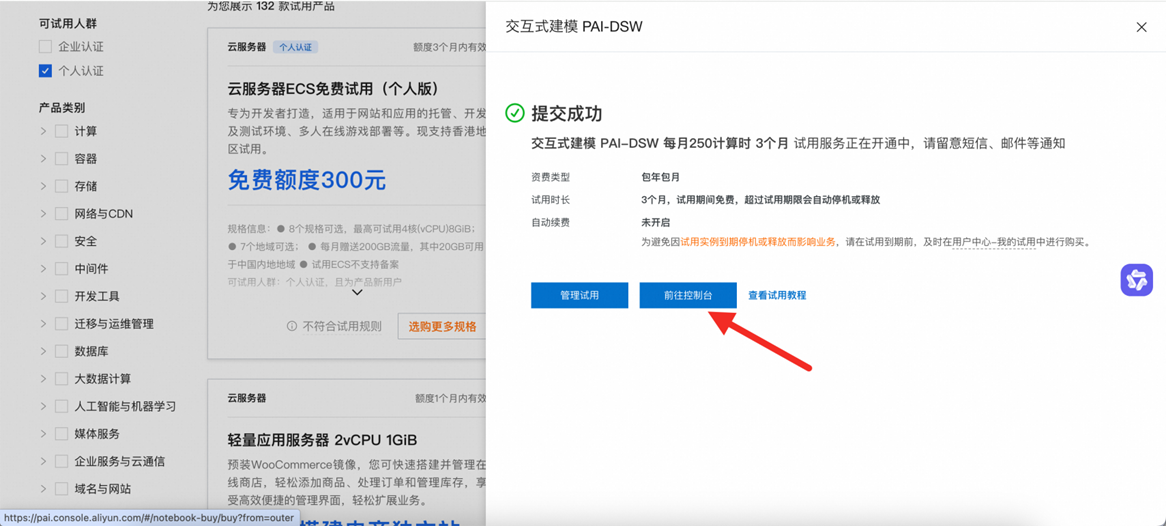Viewport: 1166px width, 526px height.
Task: Expand the 计算 category chevron
Action: pyautogui.click(x=43, y=132)
